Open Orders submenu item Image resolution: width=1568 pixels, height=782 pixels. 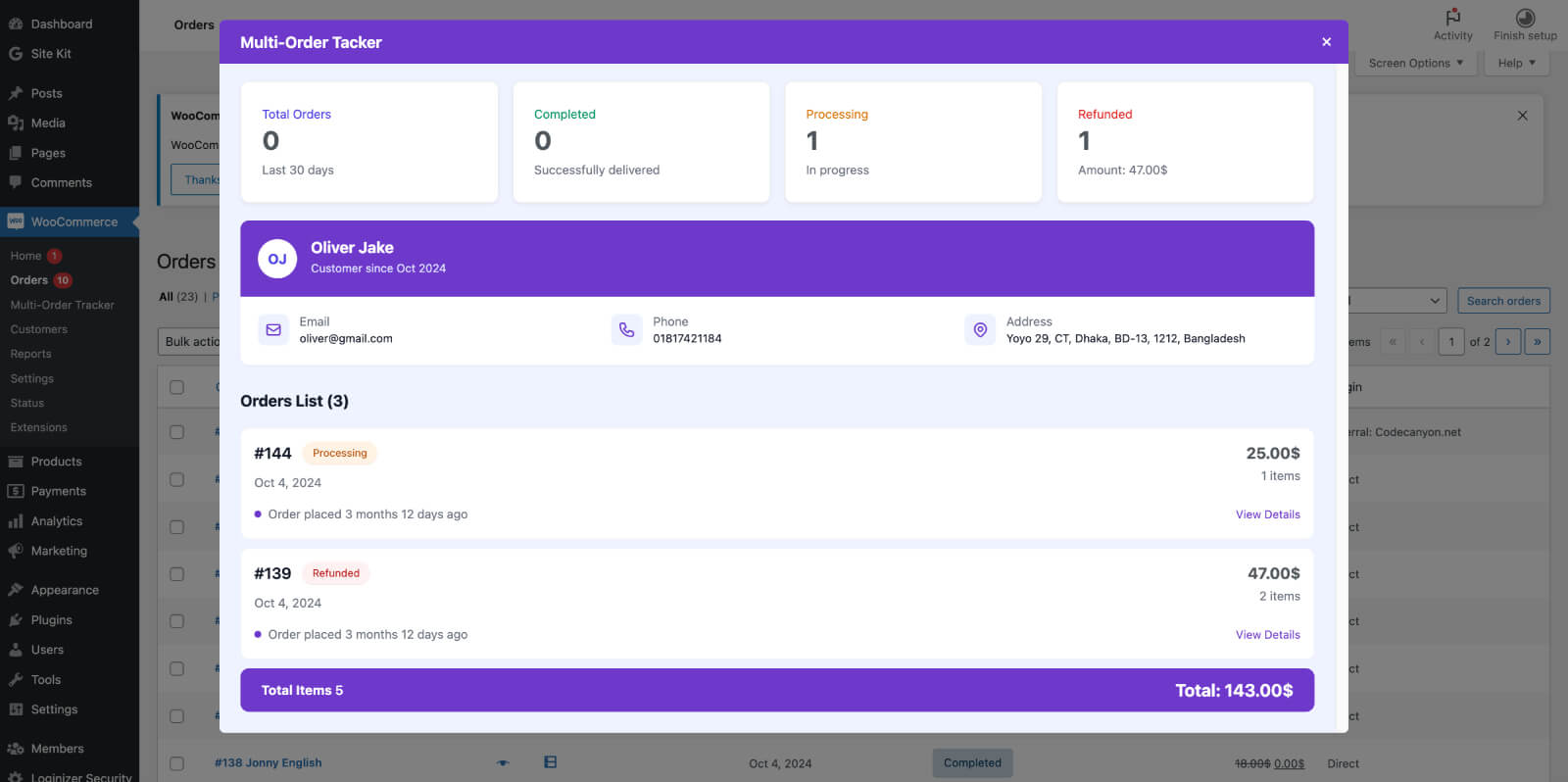pos(28,280)
